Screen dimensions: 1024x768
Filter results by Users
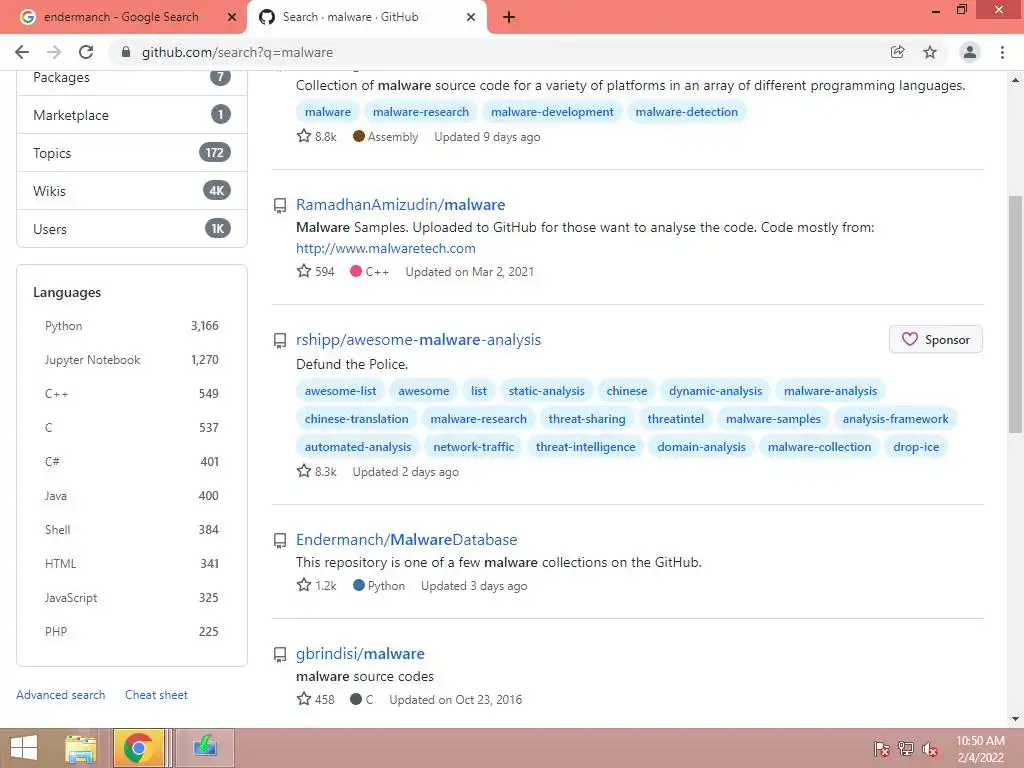click(132, 229)
